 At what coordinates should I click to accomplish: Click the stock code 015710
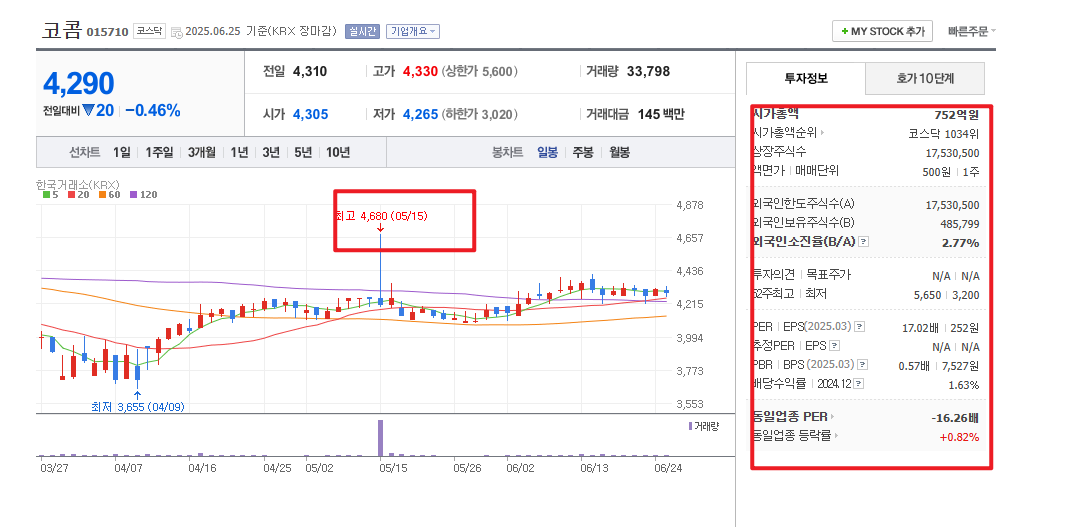107,32
